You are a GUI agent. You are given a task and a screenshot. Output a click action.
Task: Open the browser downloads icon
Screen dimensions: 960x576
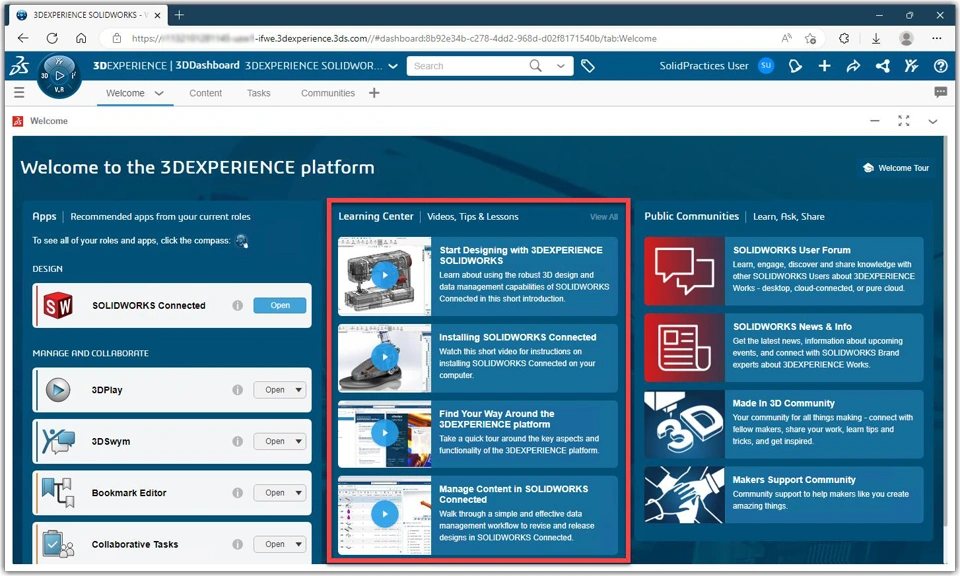[876, 38]
